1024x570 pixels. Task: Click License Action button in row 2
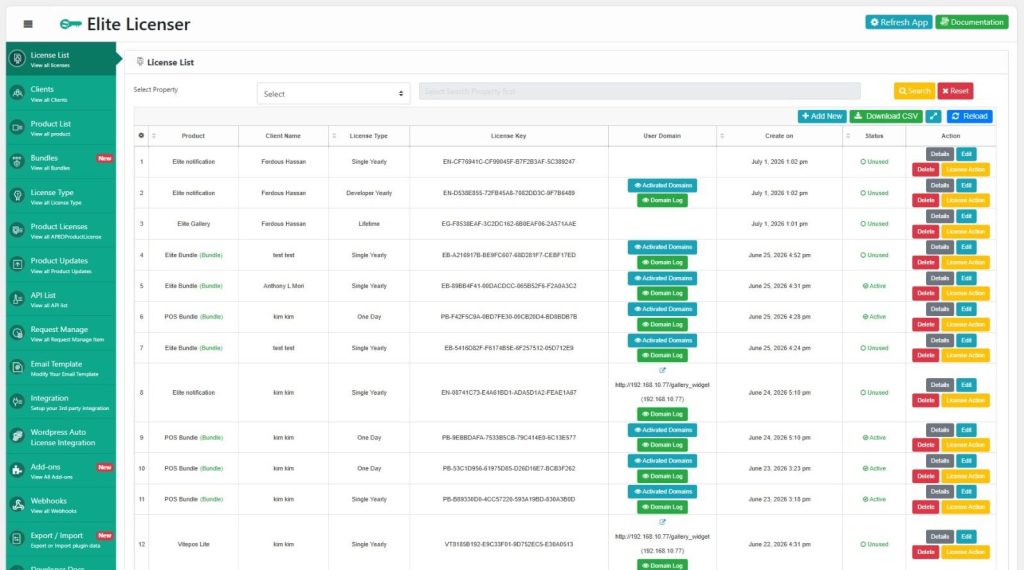coord(965,200)
